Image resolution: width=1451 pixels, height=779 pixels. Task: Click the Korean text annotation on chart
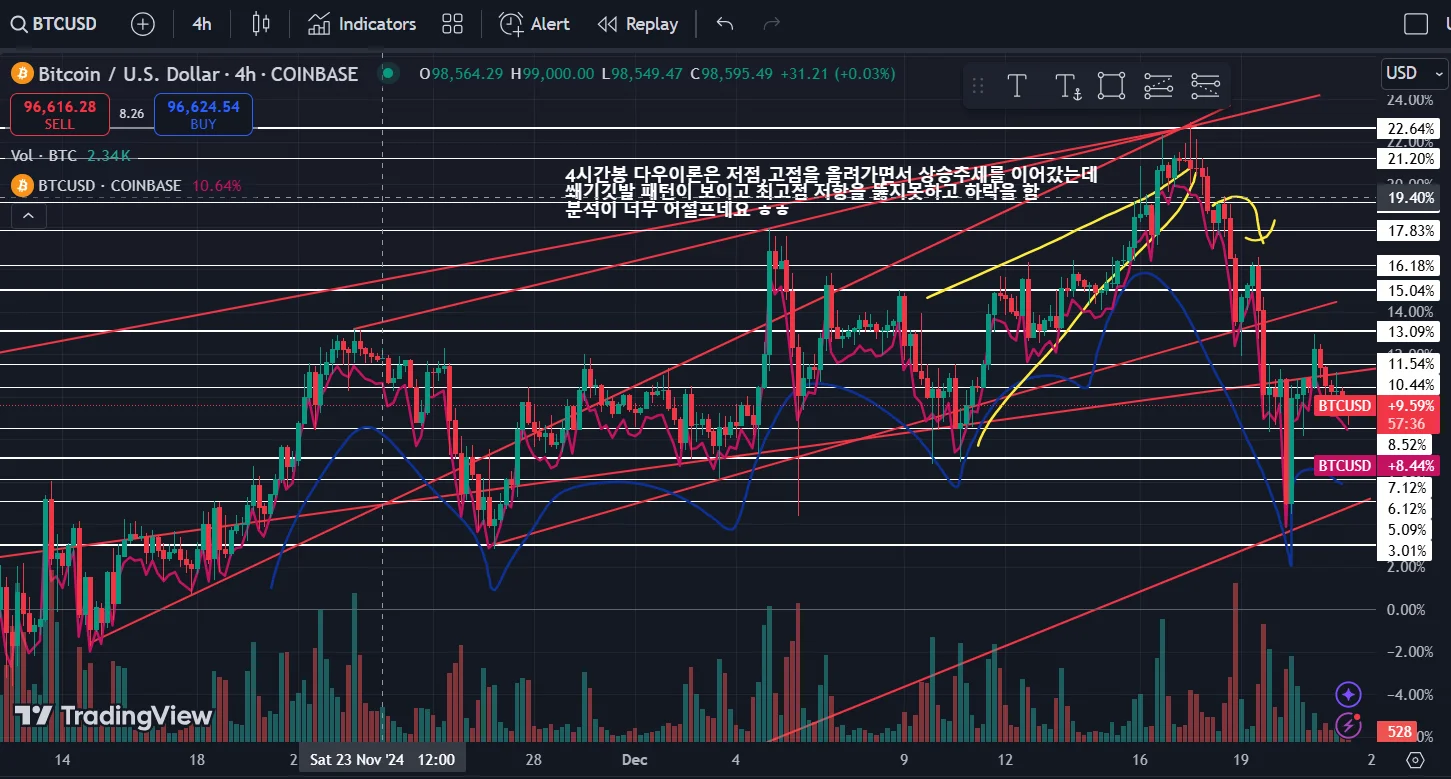click(x=831, y=191)
